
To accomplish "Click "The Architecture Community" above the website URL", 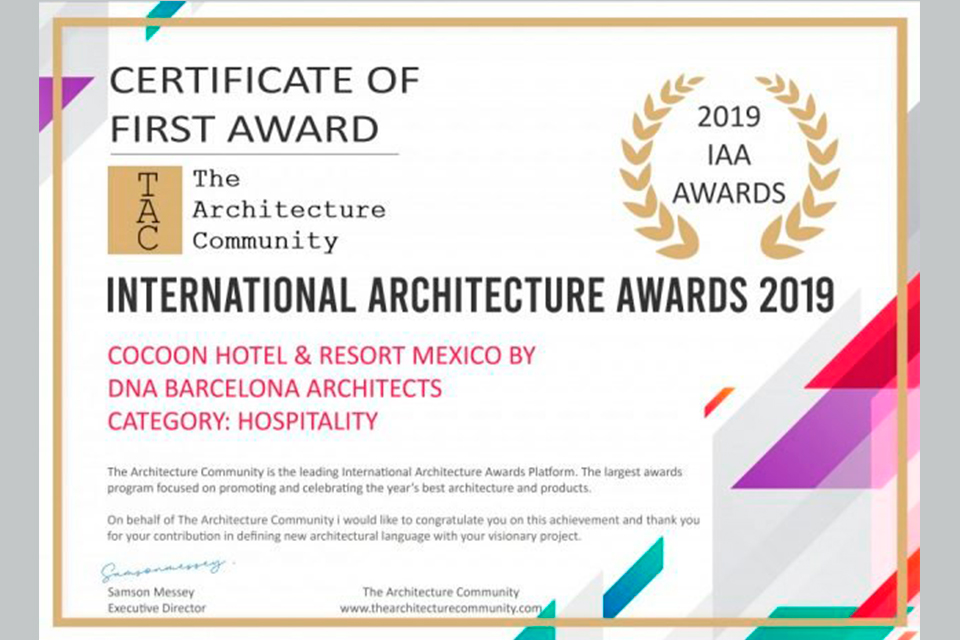I will pos(441,592).
